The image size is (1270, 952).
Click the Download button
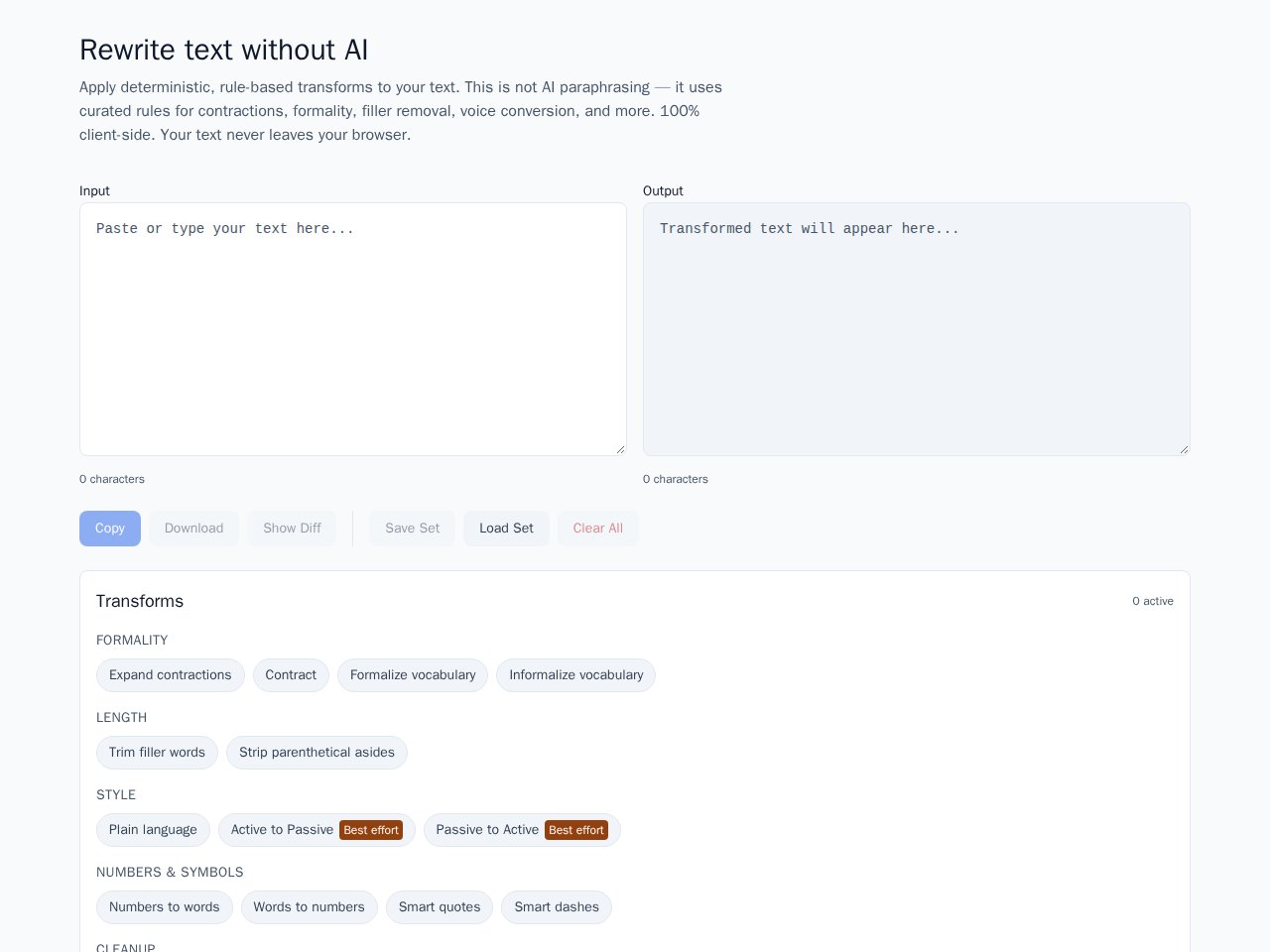(x=193, y=529)
